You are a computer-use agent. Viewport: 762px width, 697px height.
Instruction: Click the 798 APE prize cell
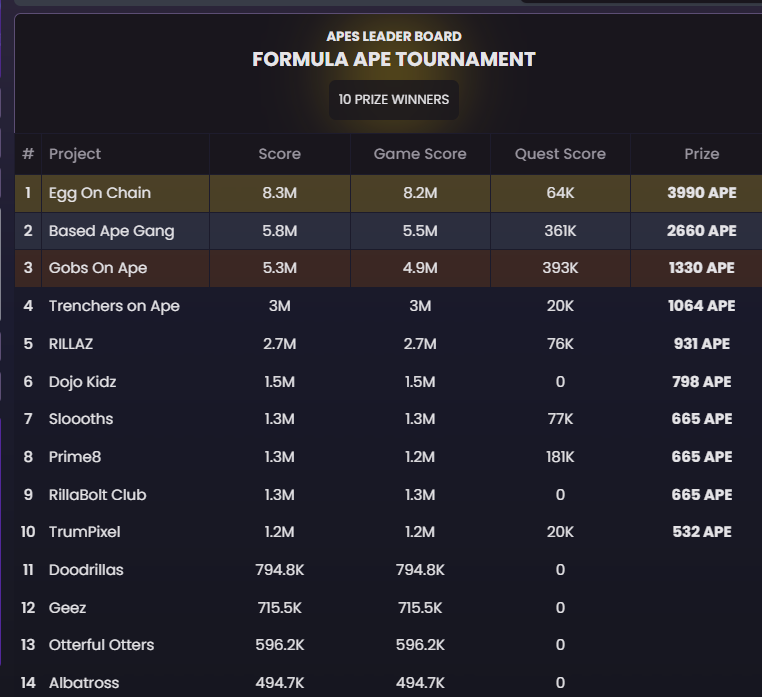click(702, 382)
